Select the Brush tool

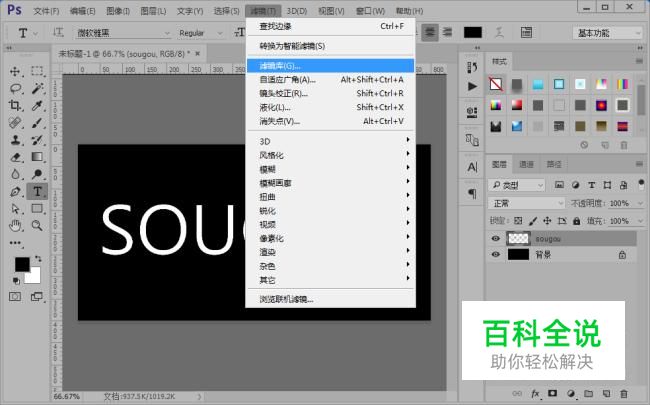coord(37,123)
